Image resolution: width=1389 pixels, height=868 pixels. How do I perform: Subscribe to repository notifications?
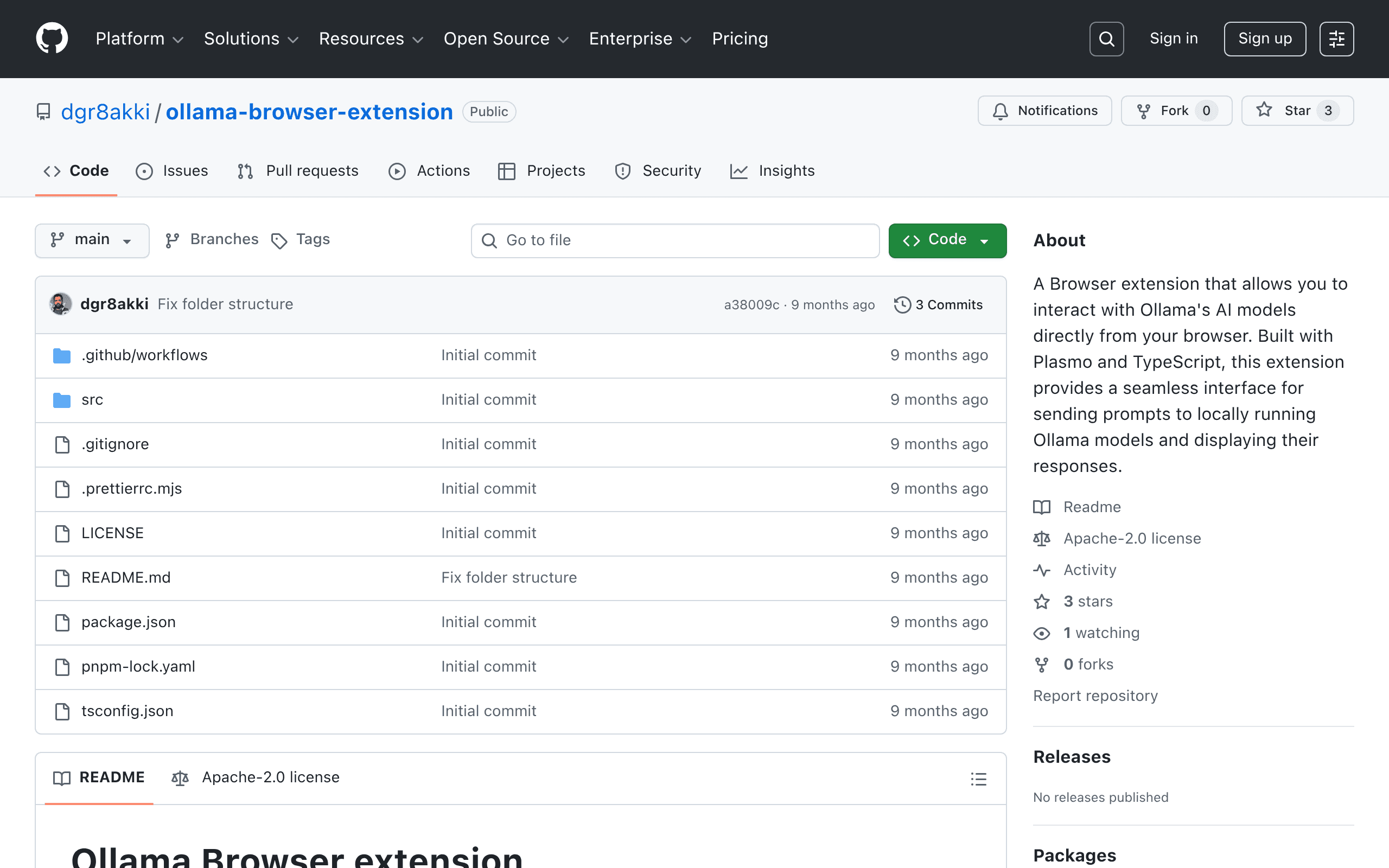[x=1044, y=110]
